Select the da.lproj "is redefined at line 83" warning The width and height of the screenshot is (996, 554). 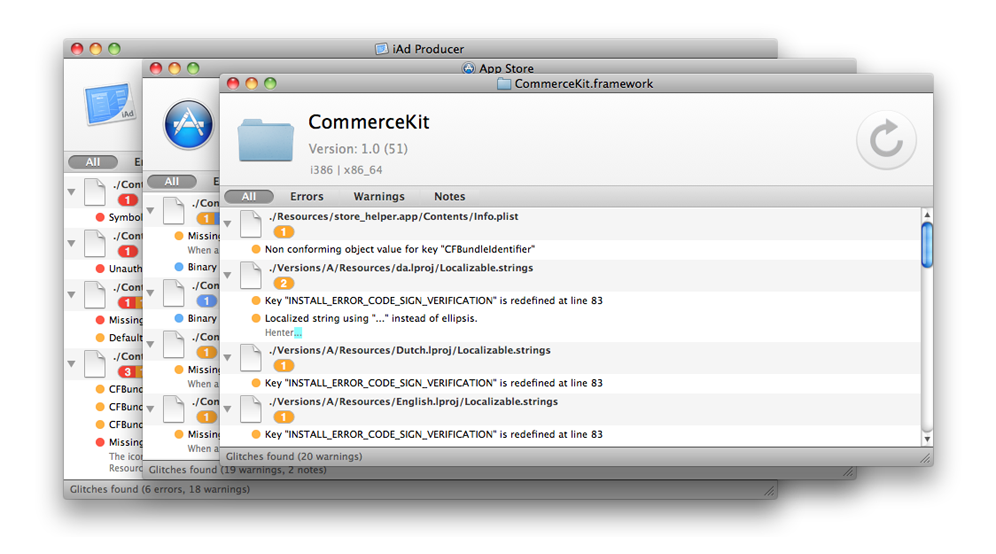433,301
